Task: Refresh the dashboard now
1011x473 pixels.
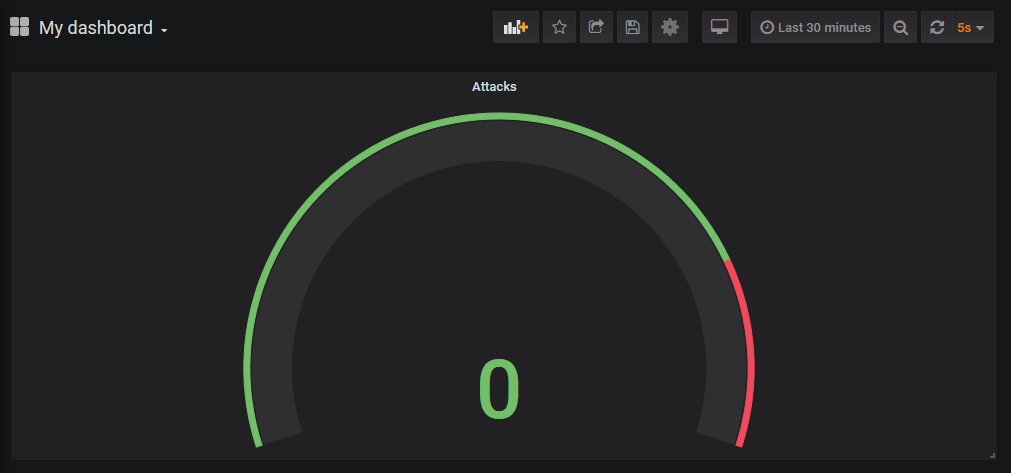Action: click(x=937, y=28)
